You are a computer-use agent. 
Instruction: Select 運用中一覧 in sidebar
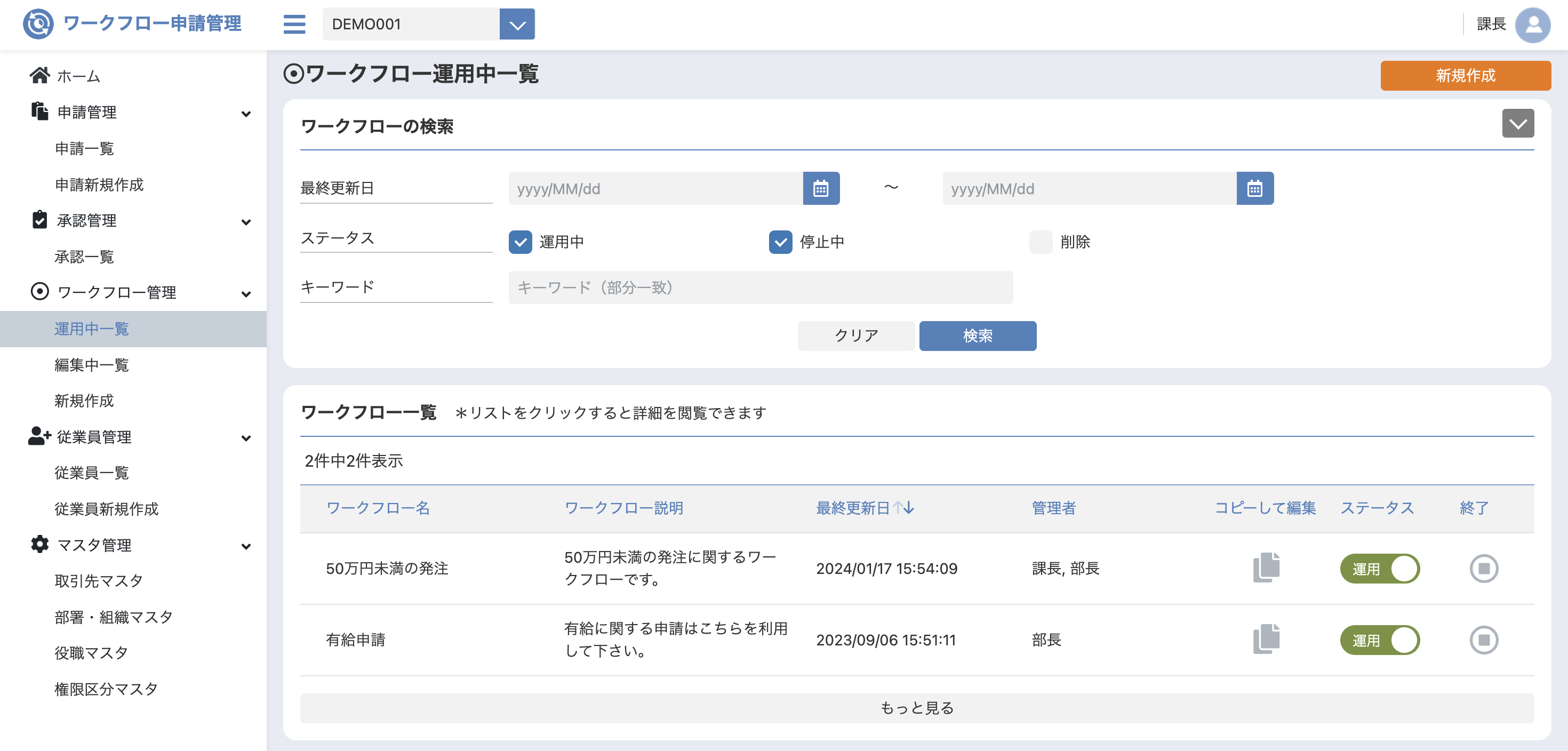[133, 329]
